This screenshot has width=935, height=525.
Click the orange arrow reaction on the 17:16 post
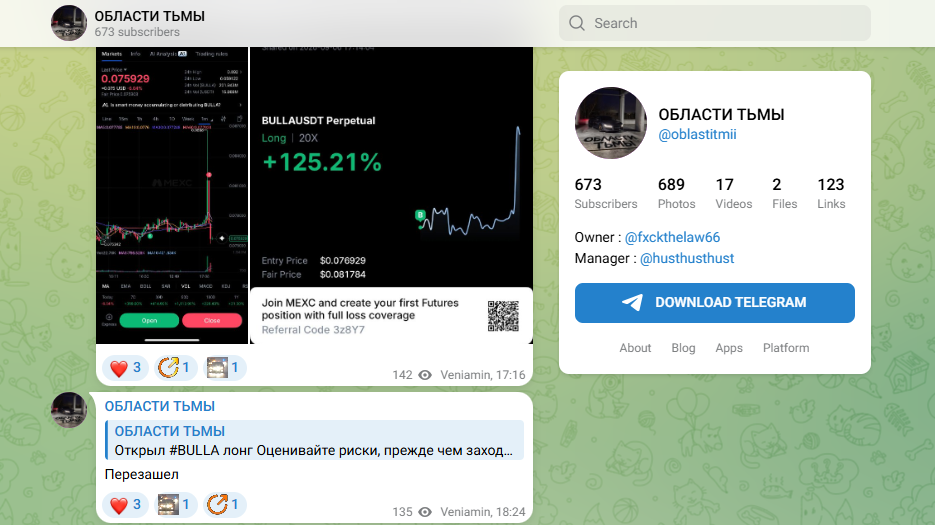tap(175, 368)
